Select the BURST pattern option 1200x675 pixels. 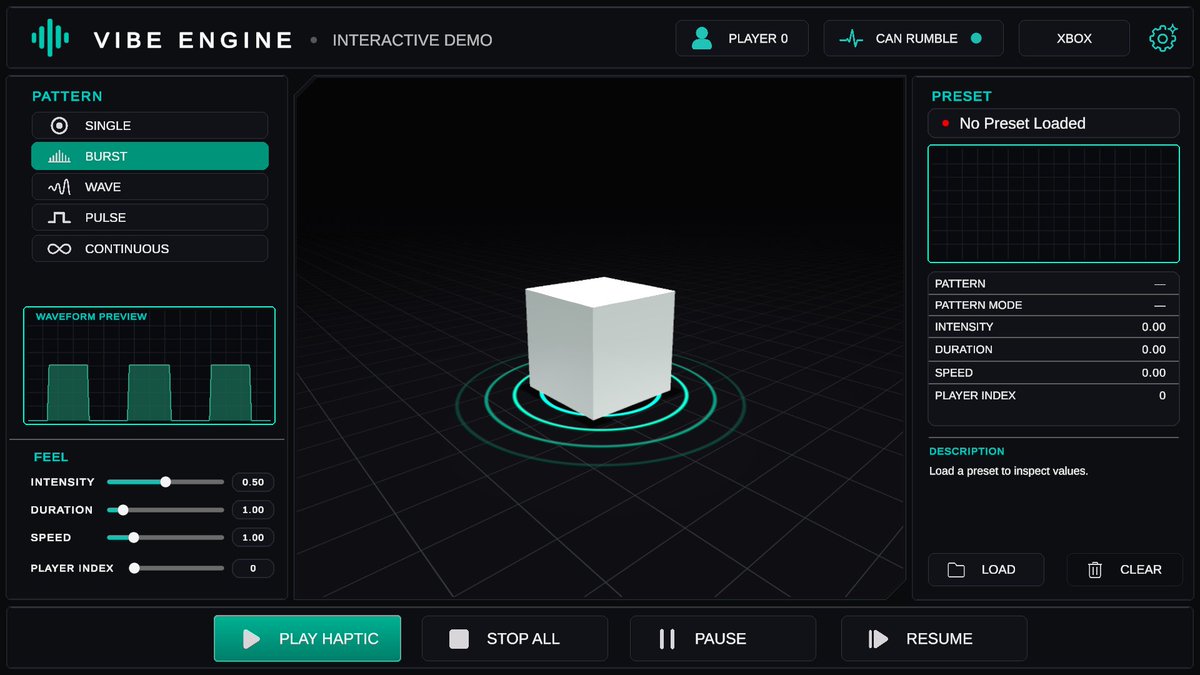pyautogui.click(x=150, y=156)
